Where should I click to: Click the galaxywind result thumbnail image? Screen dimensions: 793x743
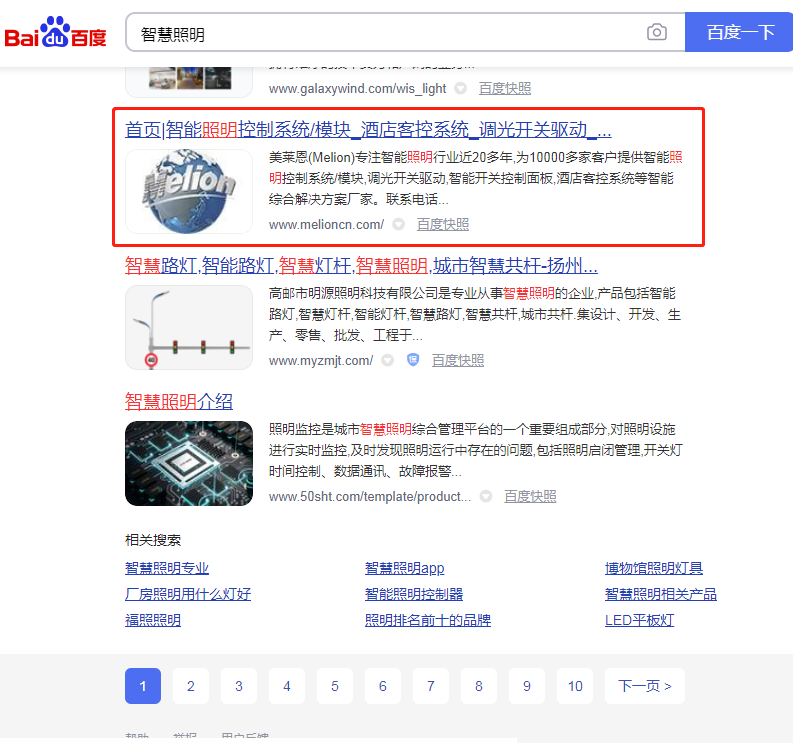(x=189, y=81)
